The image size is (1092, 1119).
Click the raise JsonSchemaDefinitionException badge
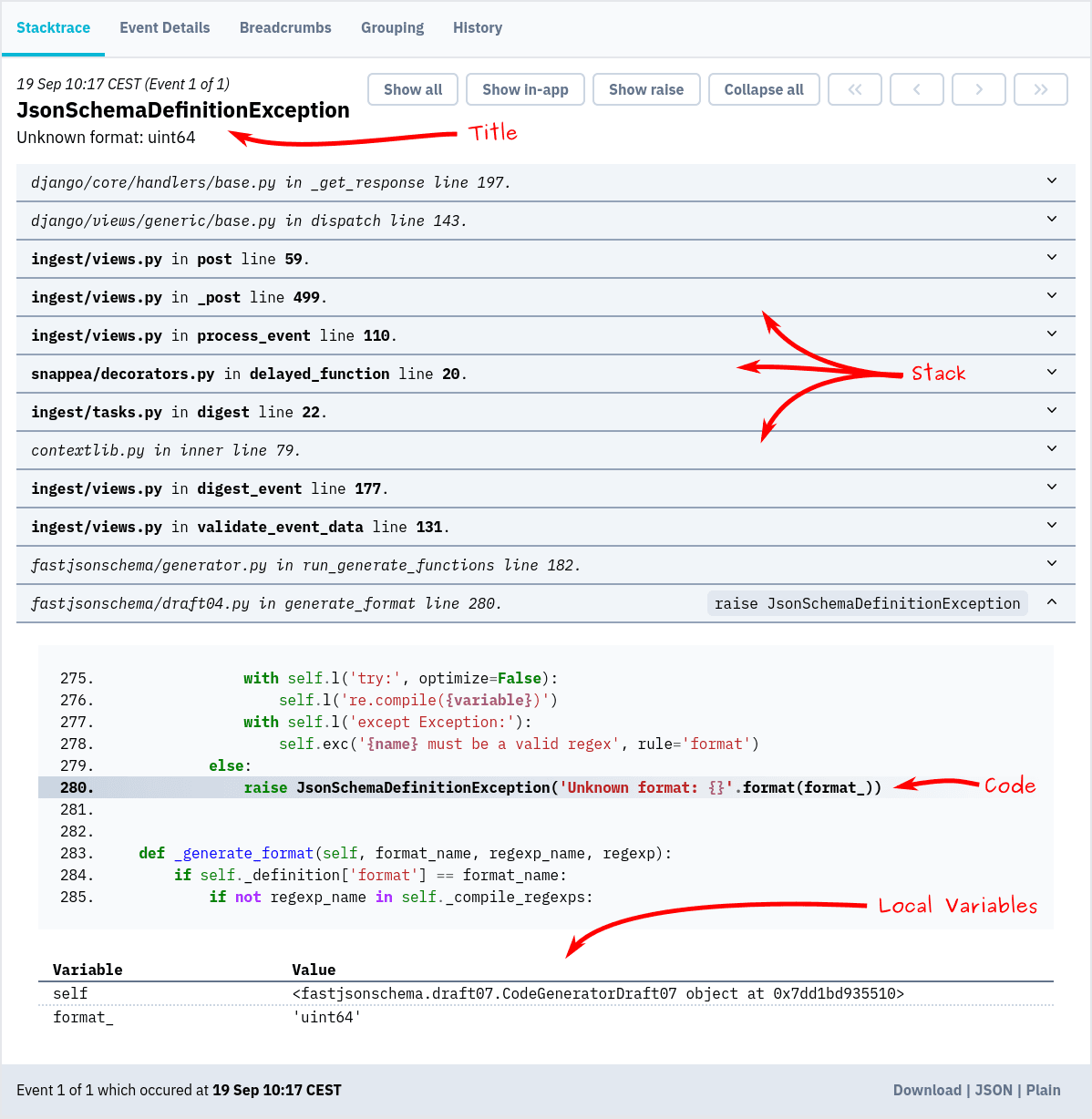click(x=866, y=602)
